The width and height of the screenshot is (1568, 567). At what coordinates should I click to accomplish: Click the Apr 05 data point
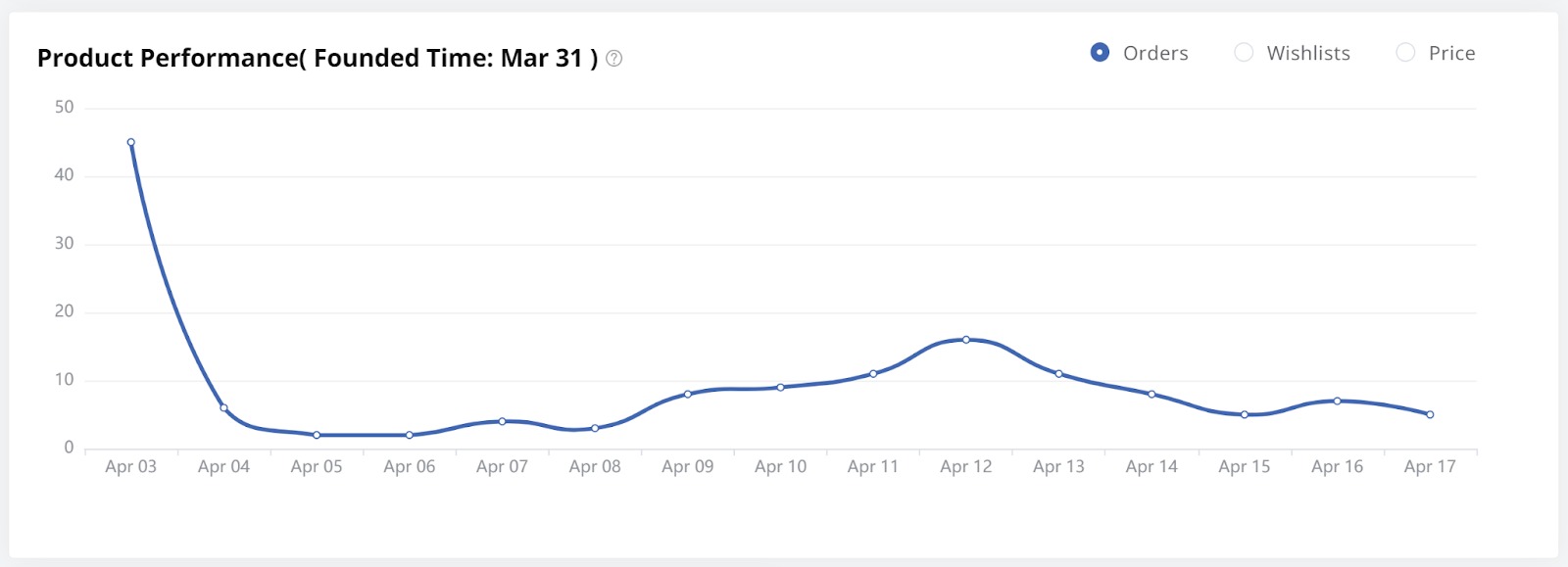coord(317,435)
